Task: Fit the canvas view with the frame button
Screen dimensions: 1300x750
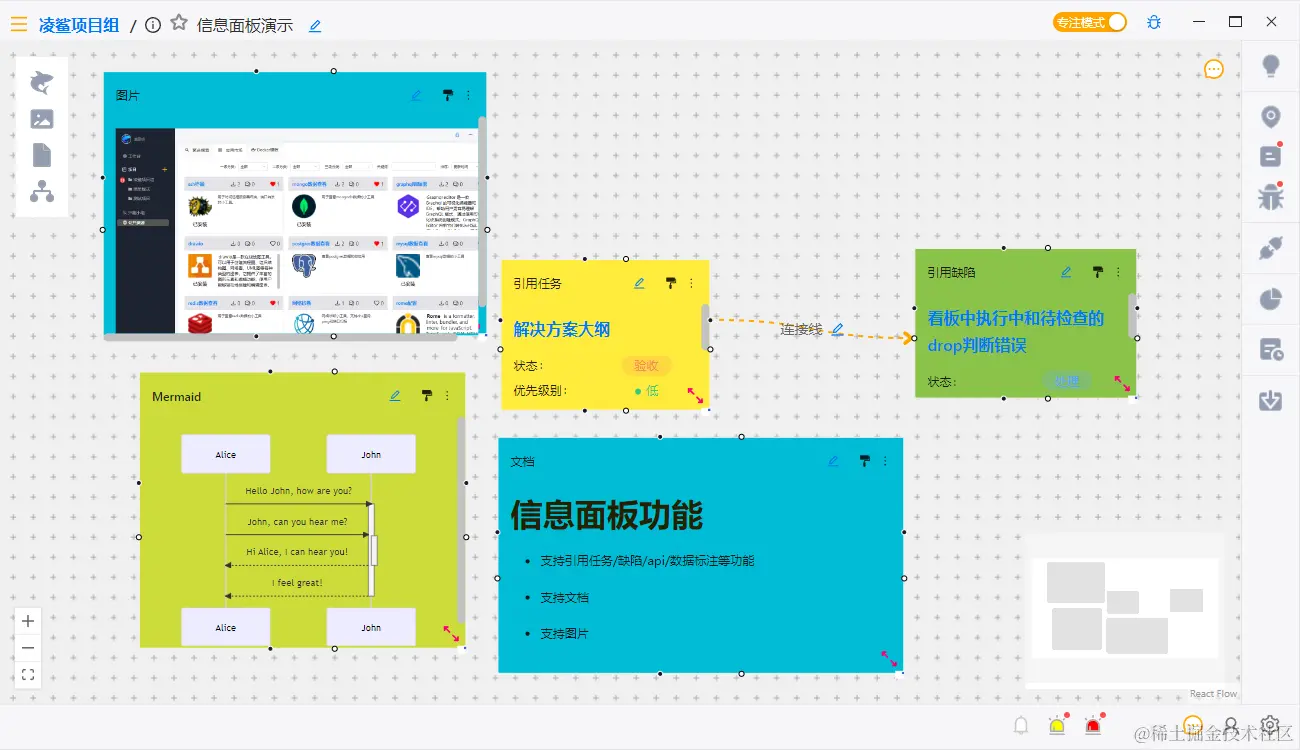Action: click(29, 676)
